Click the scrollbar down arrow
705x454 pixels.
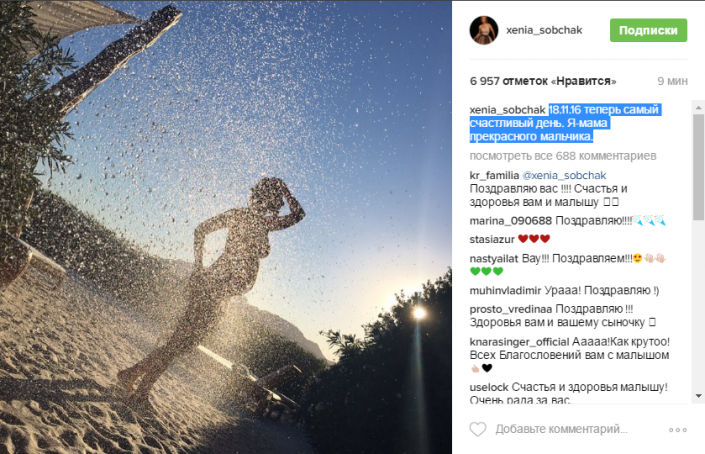tap(698, 396)
